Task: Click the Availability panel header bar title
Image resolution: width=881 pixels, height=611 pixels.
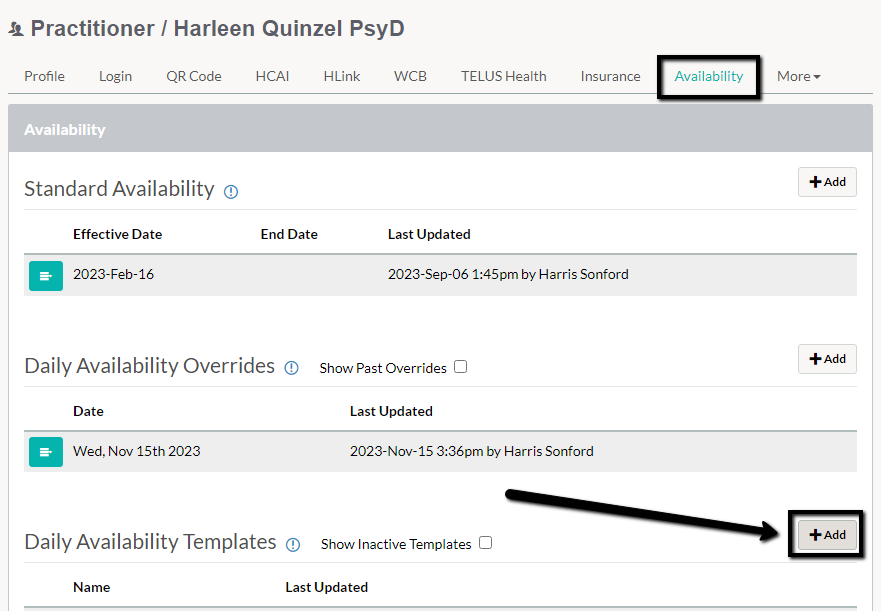Action: [x=65, y=130]
